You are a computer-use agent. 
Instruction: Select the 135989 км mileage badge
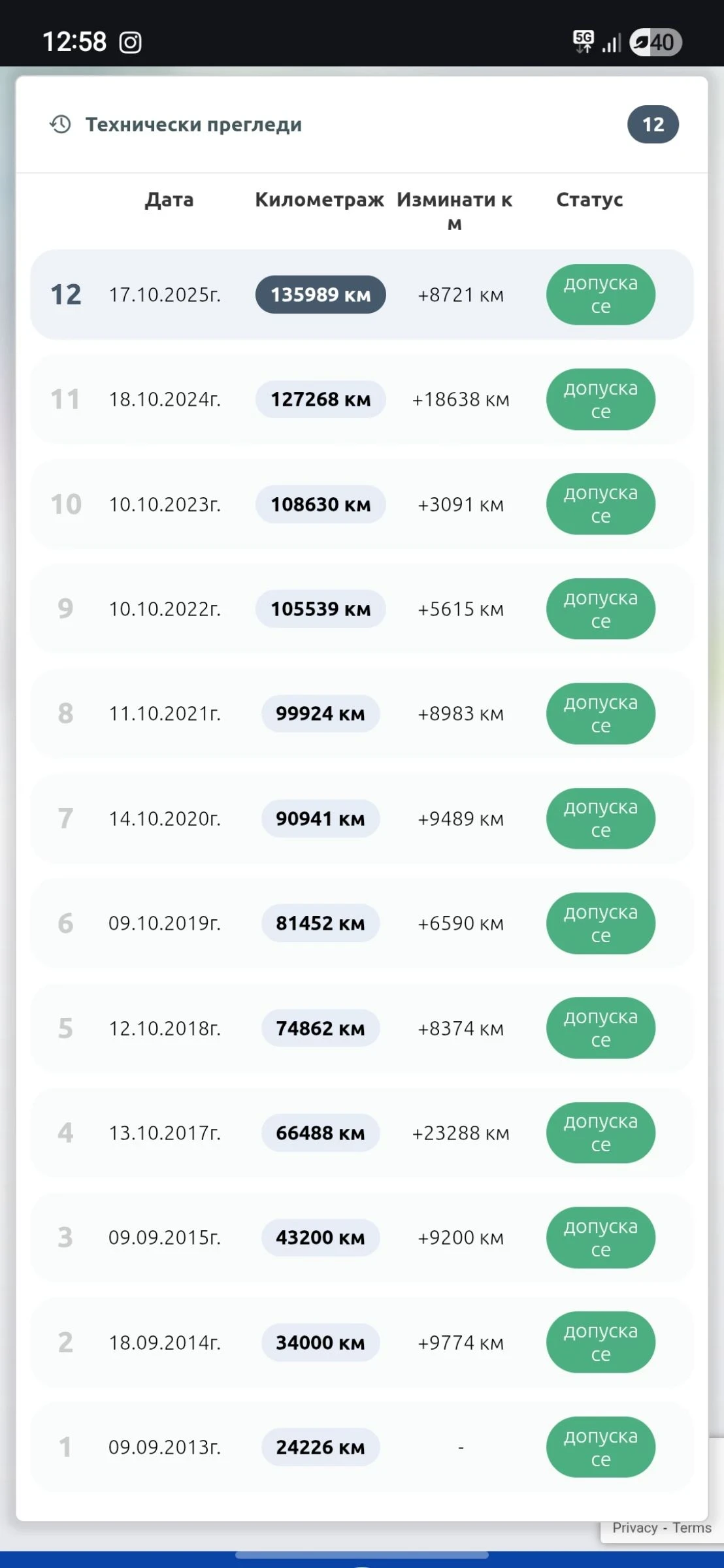[320, 295]
